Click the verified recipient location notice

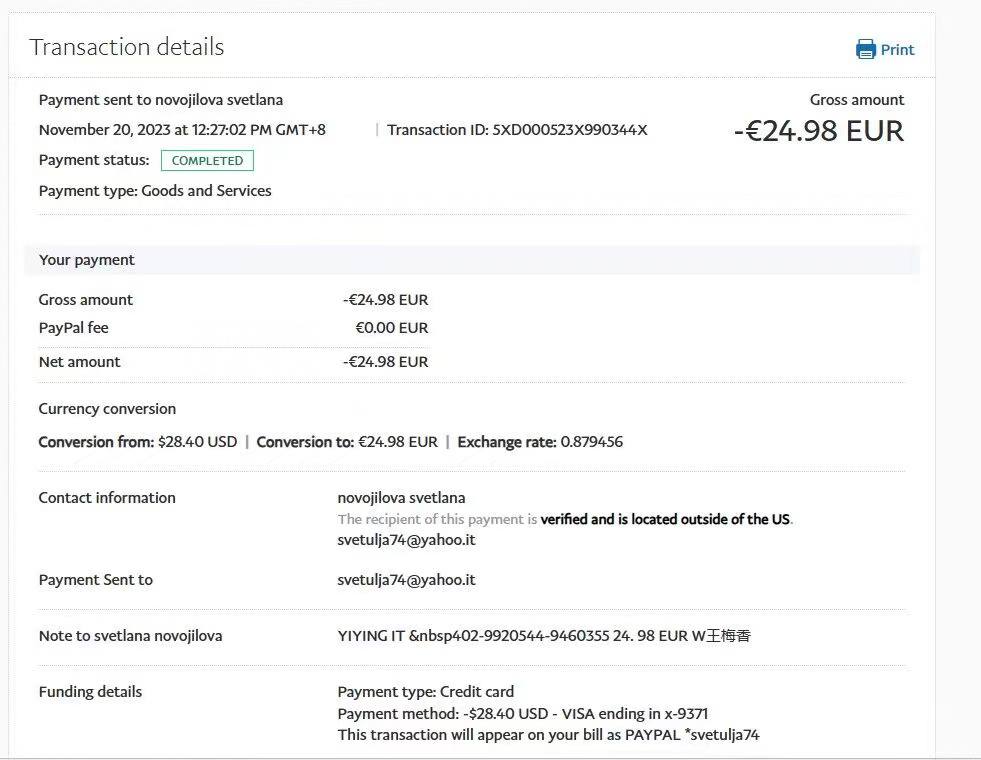point(565,520)
